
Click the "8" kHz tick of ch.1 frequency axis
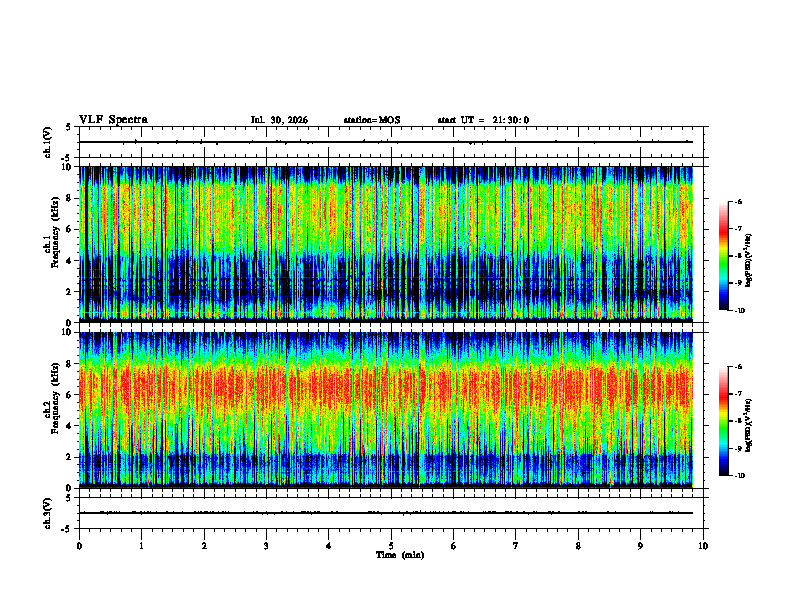click(69, 198)
